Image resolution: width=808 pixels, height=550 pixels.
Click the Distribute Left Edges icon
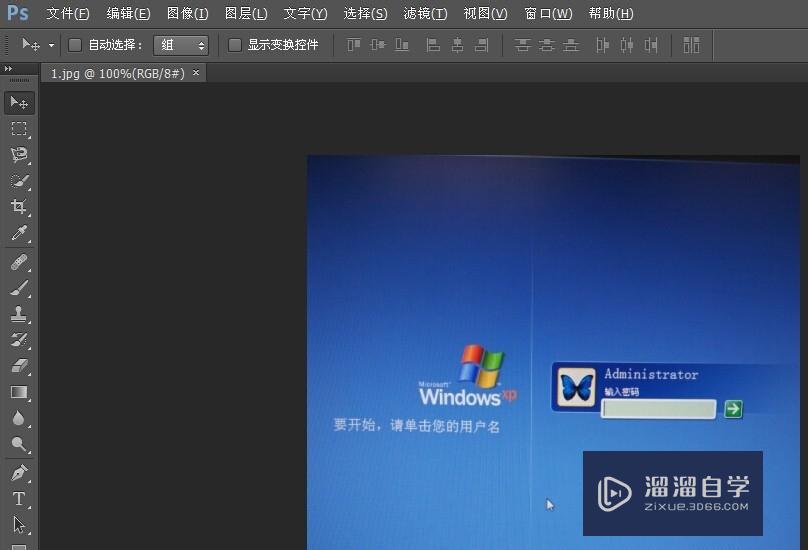(x=602, y=45)
